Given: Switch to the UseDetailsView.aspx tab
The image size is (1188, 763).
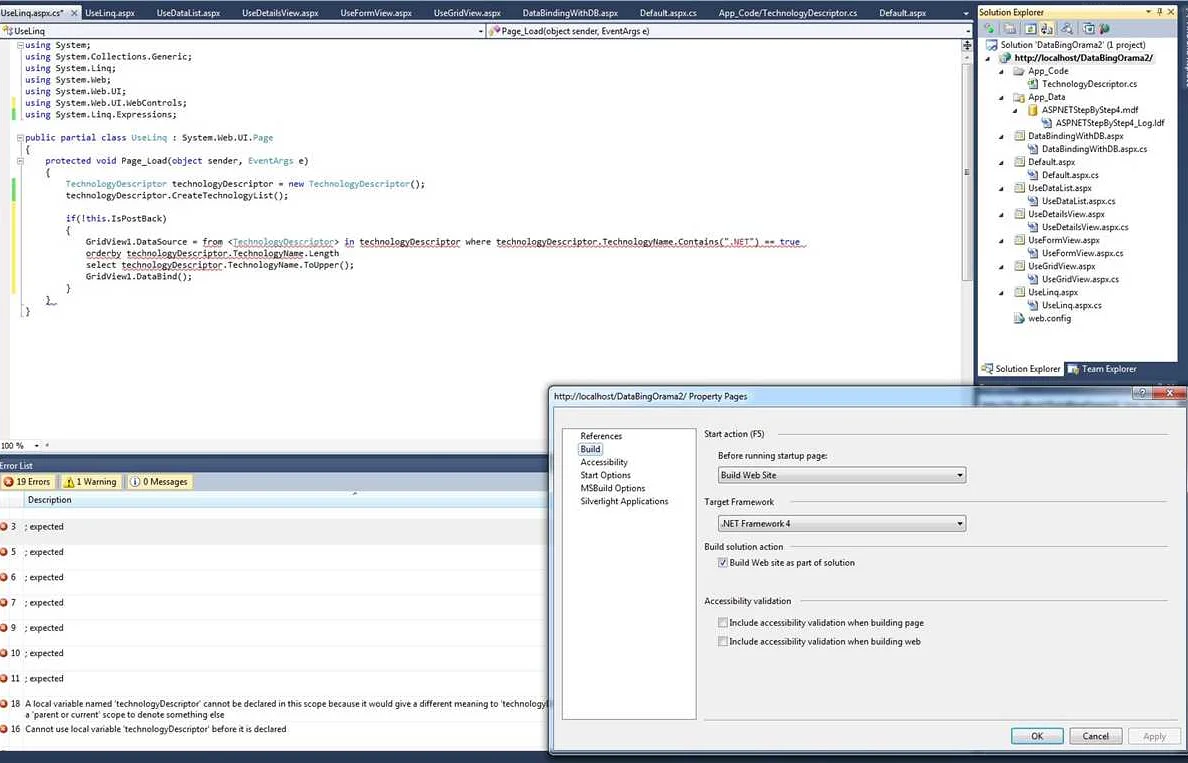Looking at the screenshot, I should 280,13.
